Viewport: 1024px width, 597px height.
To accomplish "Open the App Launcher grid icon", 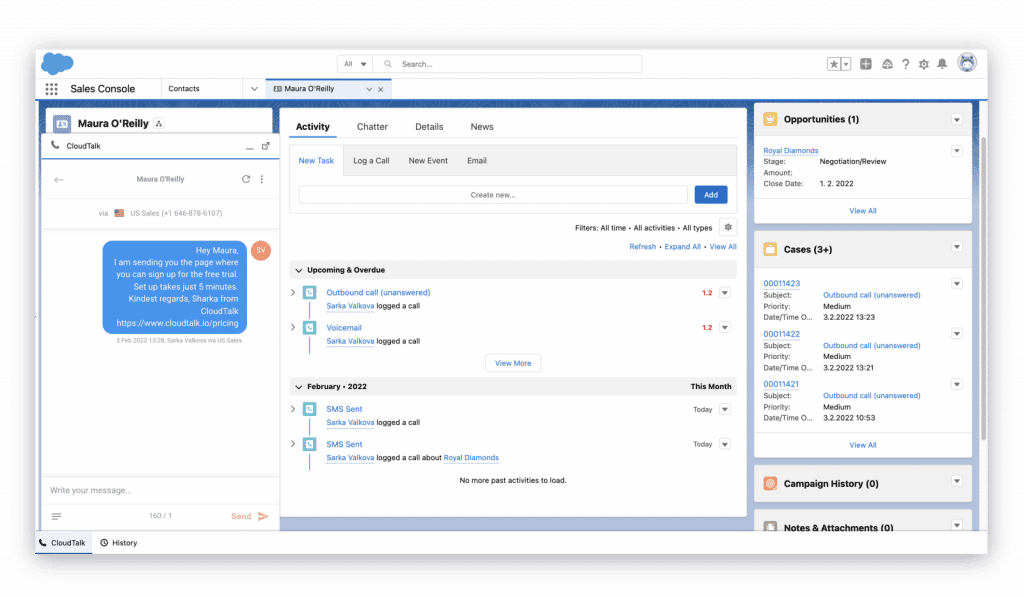I will click(52, 89).
